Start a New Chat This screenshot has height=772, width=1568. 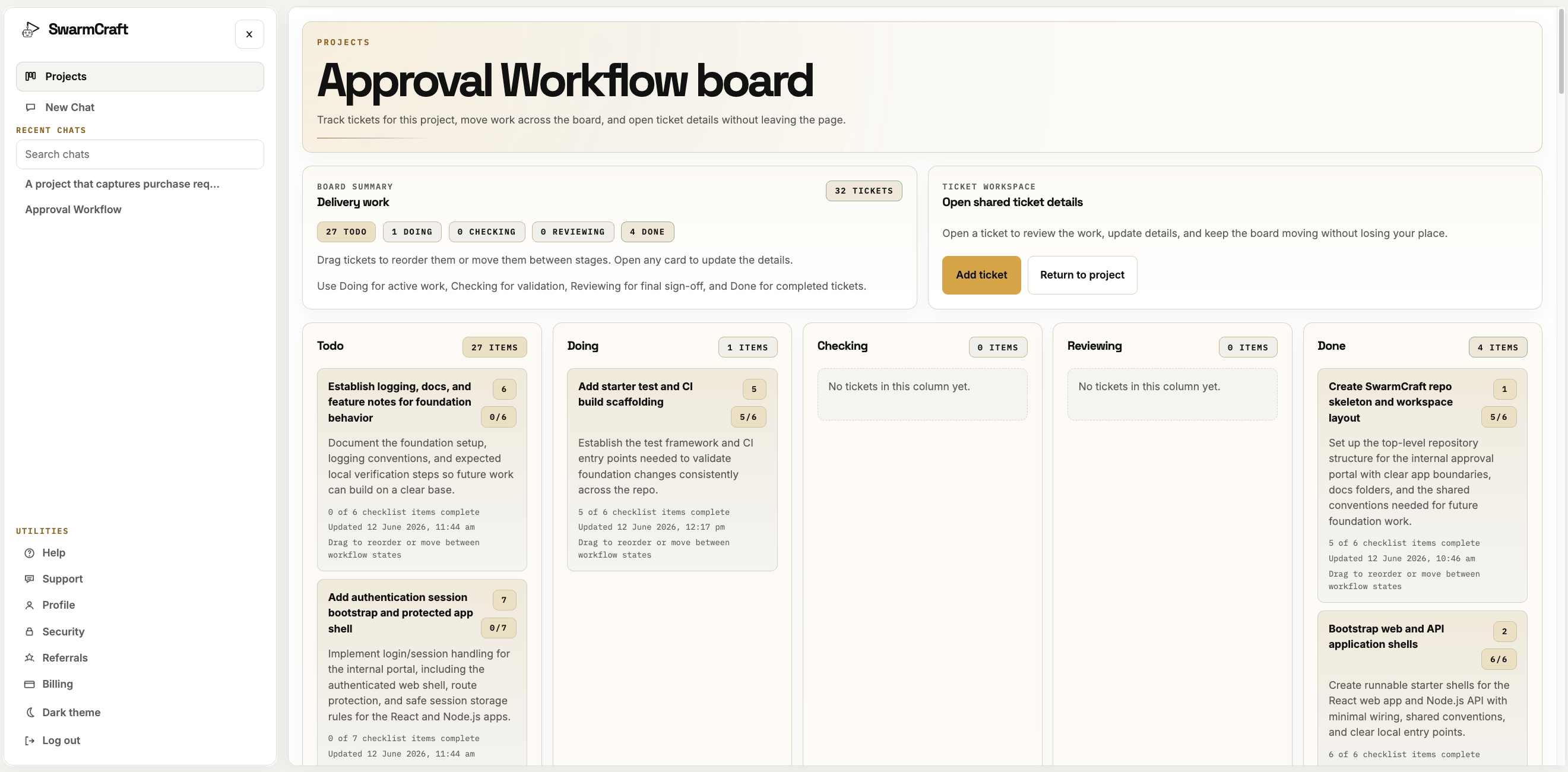[x=140, y=107]
